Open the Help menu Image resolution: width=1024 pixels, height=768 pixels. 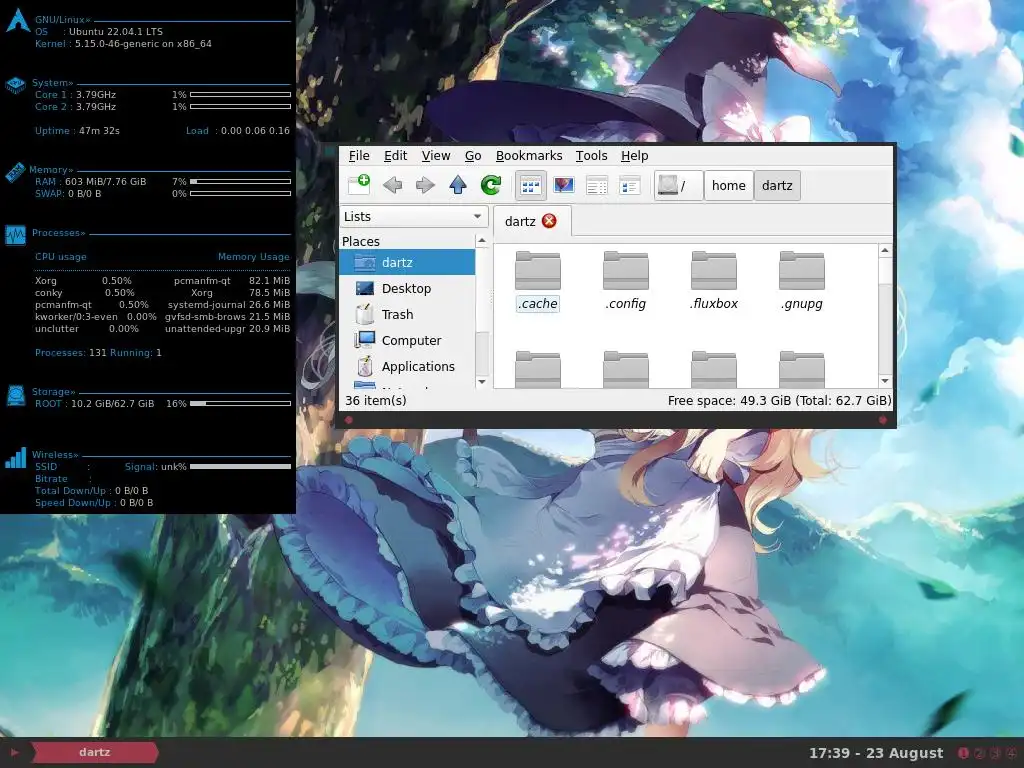pos(634,155)
